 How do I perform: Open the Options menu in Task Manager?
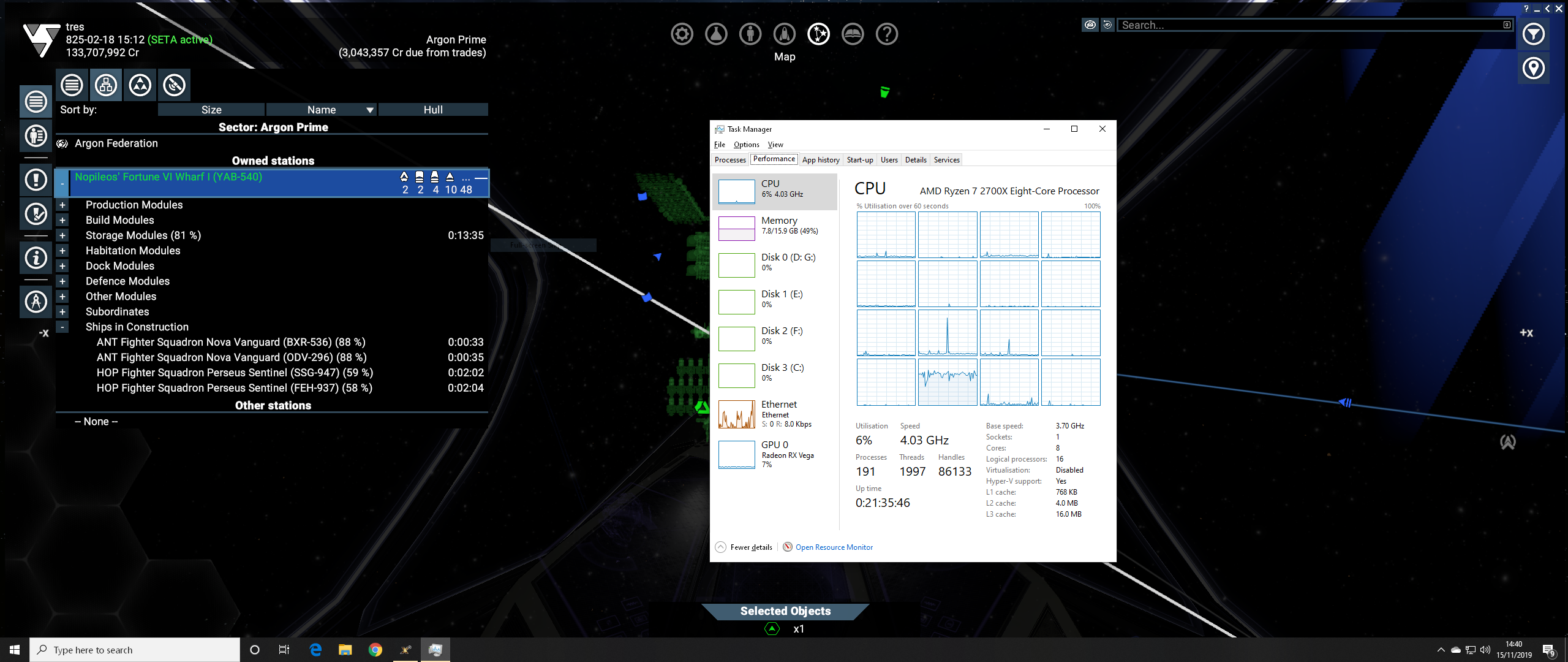coord(746,145)
